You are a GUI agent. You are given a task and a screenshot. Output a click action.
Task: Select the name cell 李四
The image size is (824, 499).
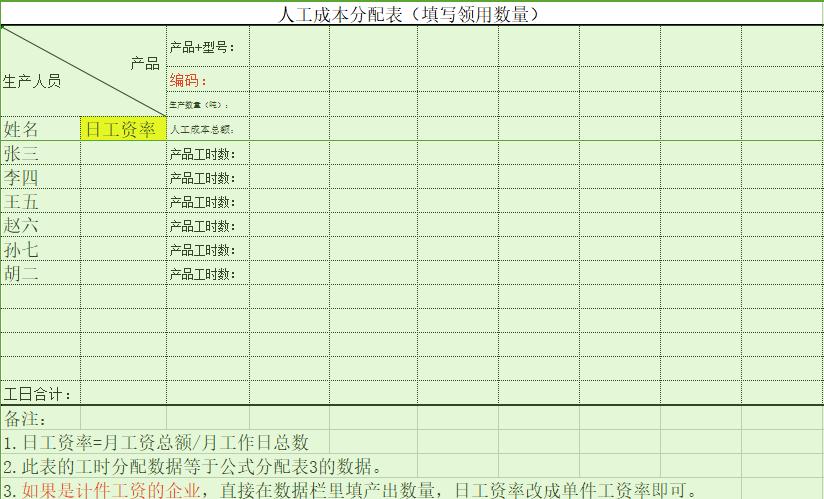tap(40, 178)
